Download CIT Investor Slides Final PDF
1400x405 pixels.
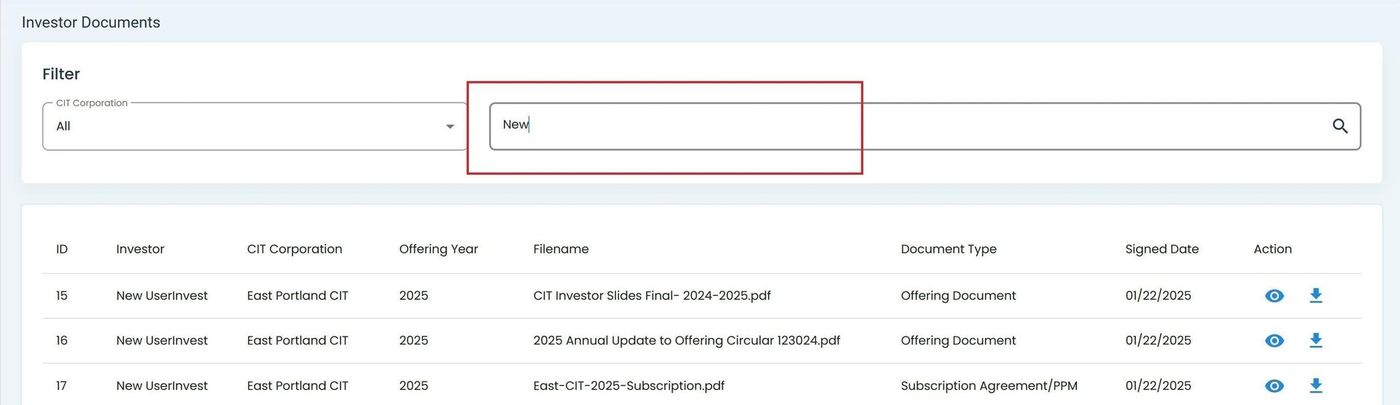coord(1316,296)
